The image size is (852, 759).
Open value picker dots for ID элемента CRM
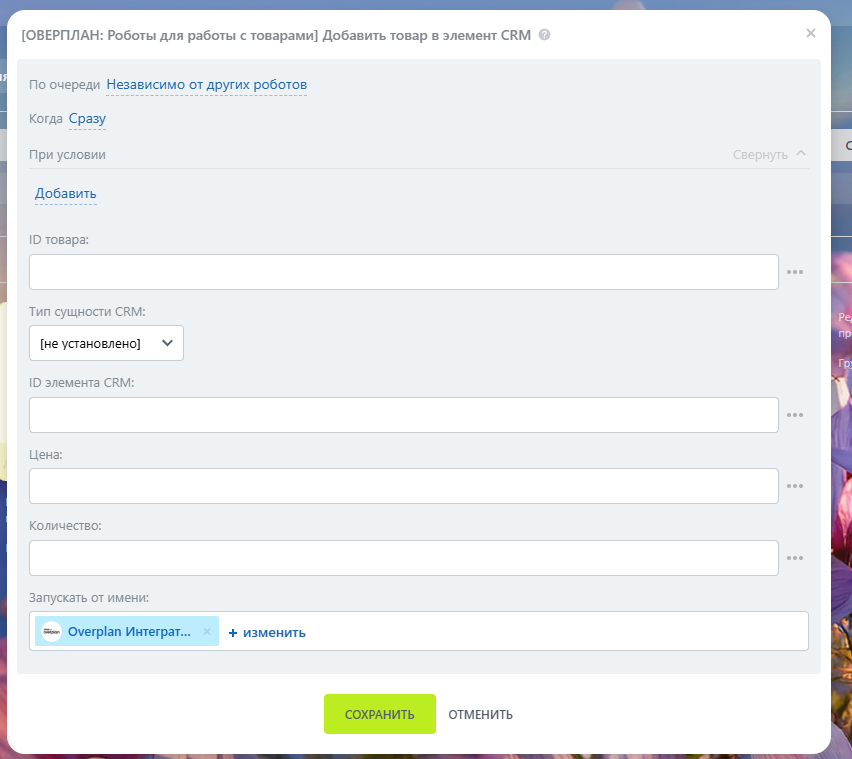(x=795, y=415)
